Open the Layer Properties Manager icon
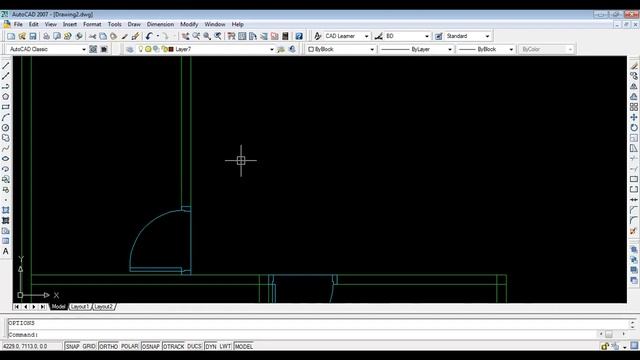Image resolution: width=640 pixels, height=360 pixels. click(130, 49)
